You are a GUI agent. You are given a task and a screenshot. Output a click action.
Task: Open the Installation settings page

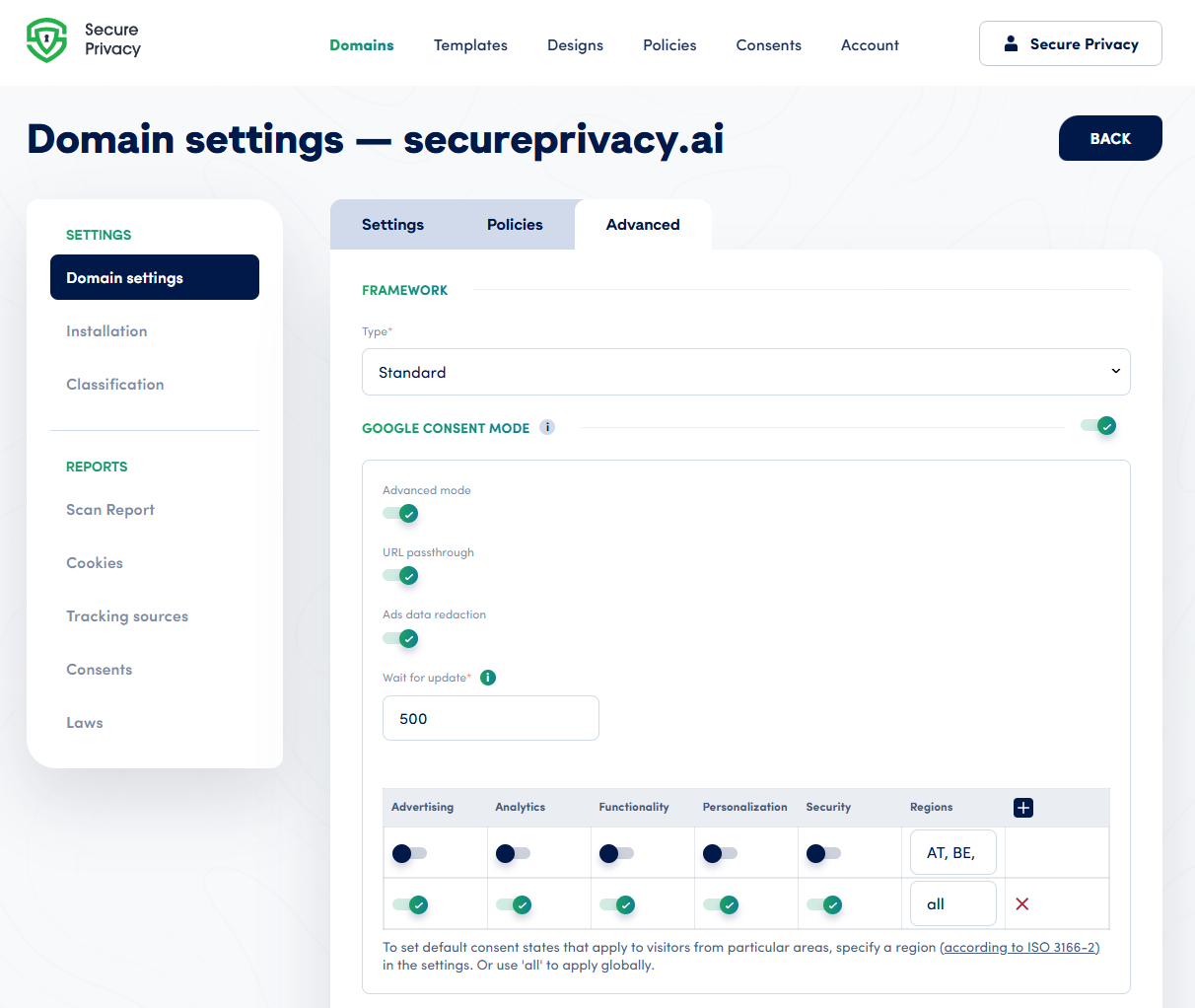pyautogui.click(x=106, y=331)
